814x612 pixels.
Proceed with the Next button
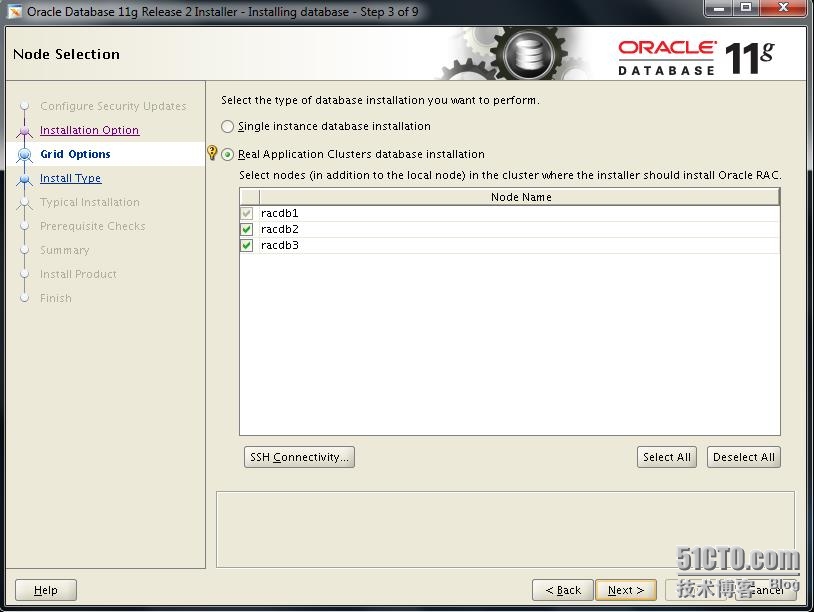pyautogui.click(x=626, y=590)
